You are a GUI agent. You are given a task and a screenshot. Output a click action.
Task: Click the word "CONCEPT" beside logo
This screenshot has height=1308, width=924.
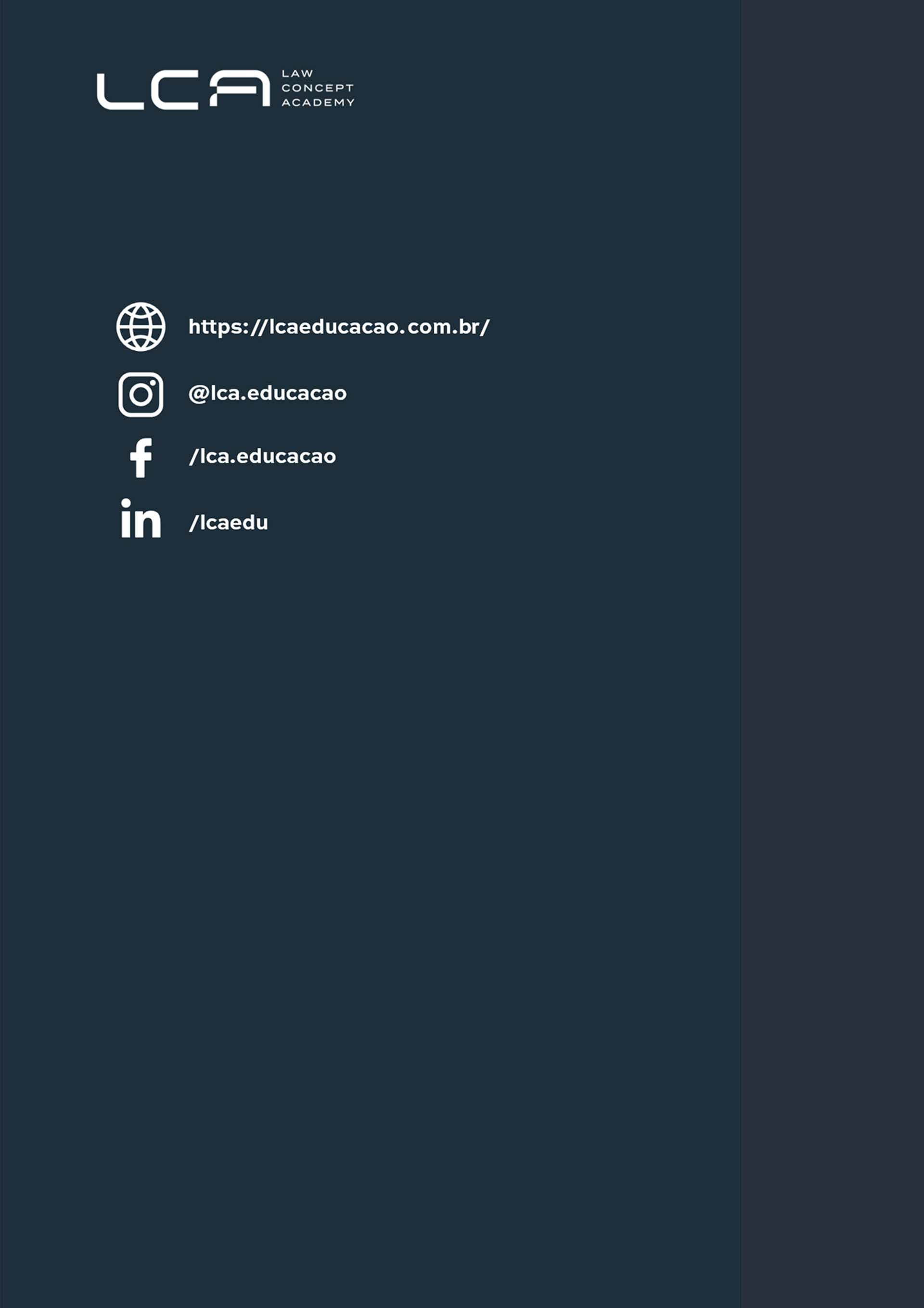[317, 88]
